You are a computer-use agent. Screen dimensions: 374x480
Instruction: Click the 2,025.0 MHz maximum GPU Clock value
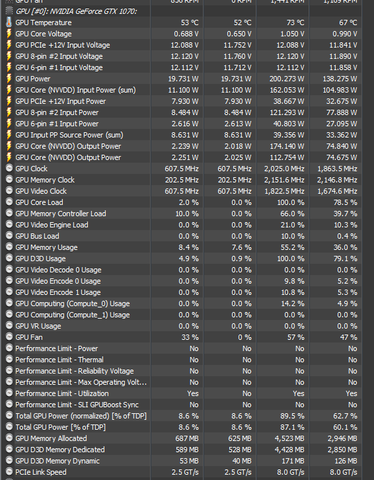284,169
